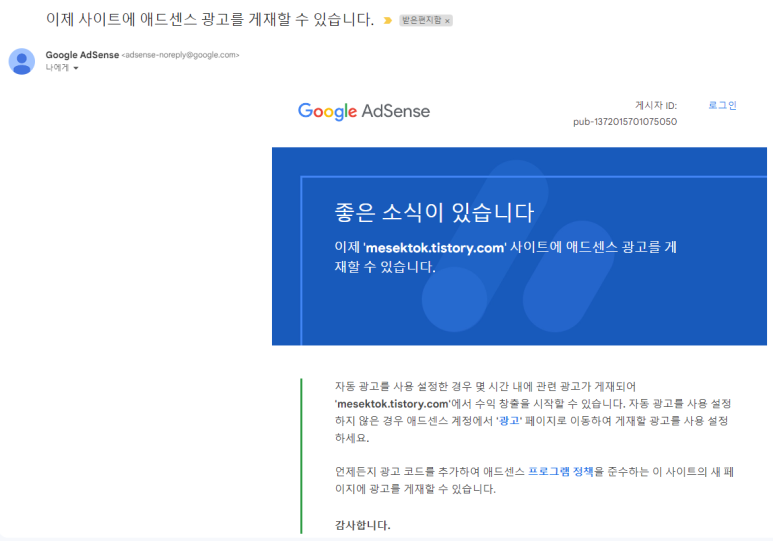Screen dimensions: 773x541
Task: Click the 나에게 recipient text
Action: [57, 68]
